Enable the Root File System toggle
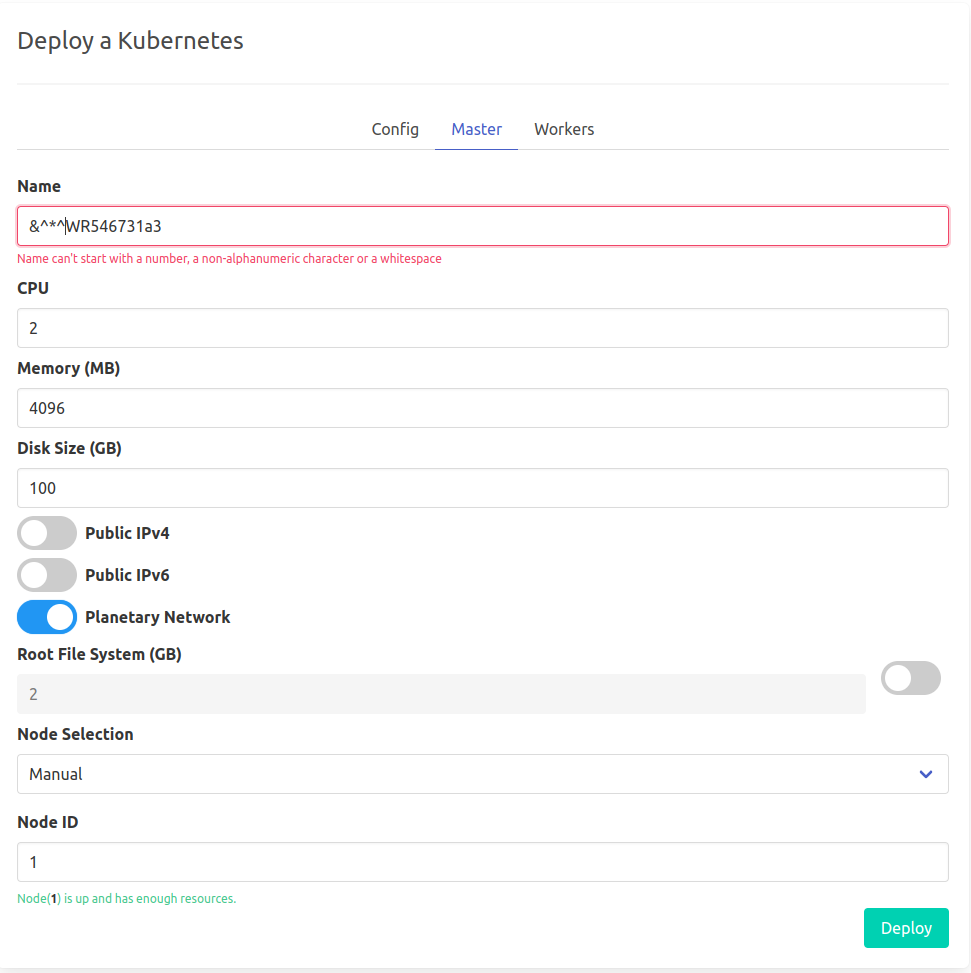Viewport: 971px width, 973px height. pos(910,678)
